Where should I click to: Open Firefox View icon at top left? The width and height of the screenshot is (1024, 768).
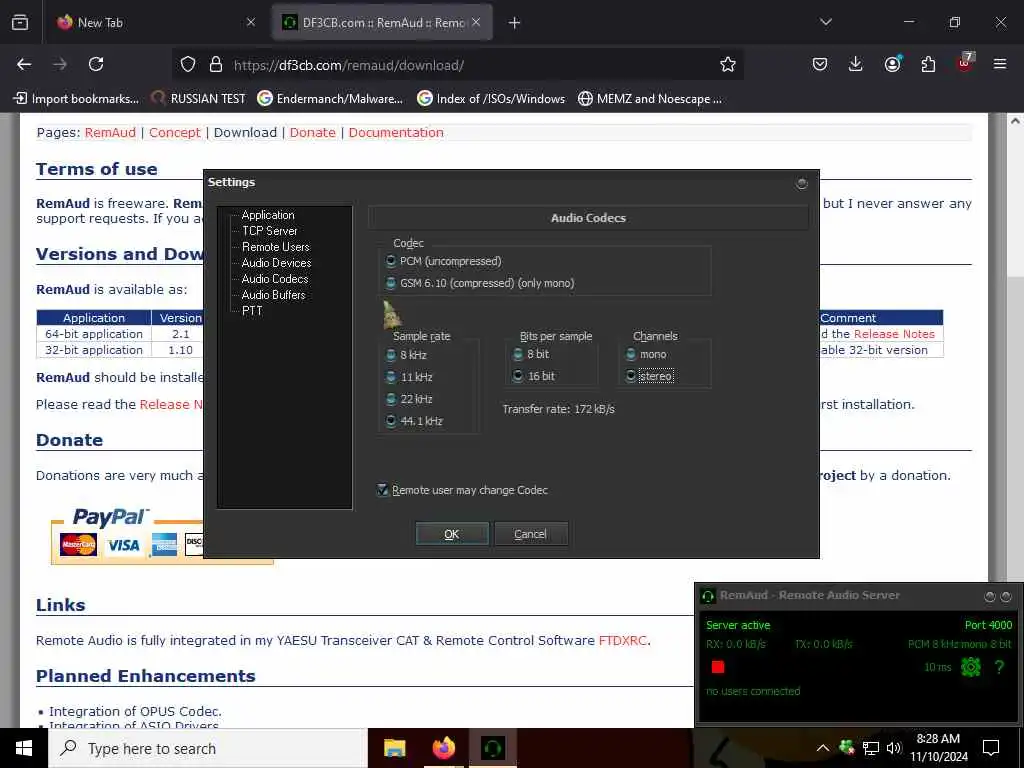[x=20, y=23]
